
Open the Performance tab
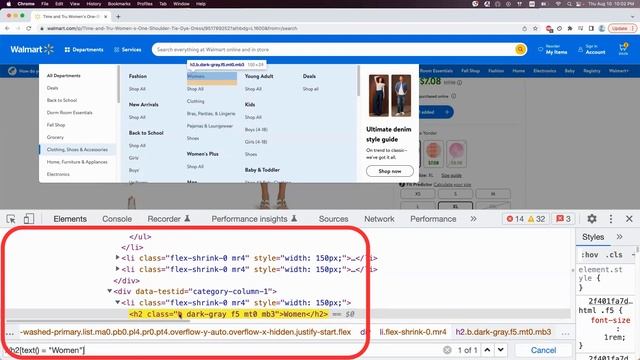pos(433,219)
